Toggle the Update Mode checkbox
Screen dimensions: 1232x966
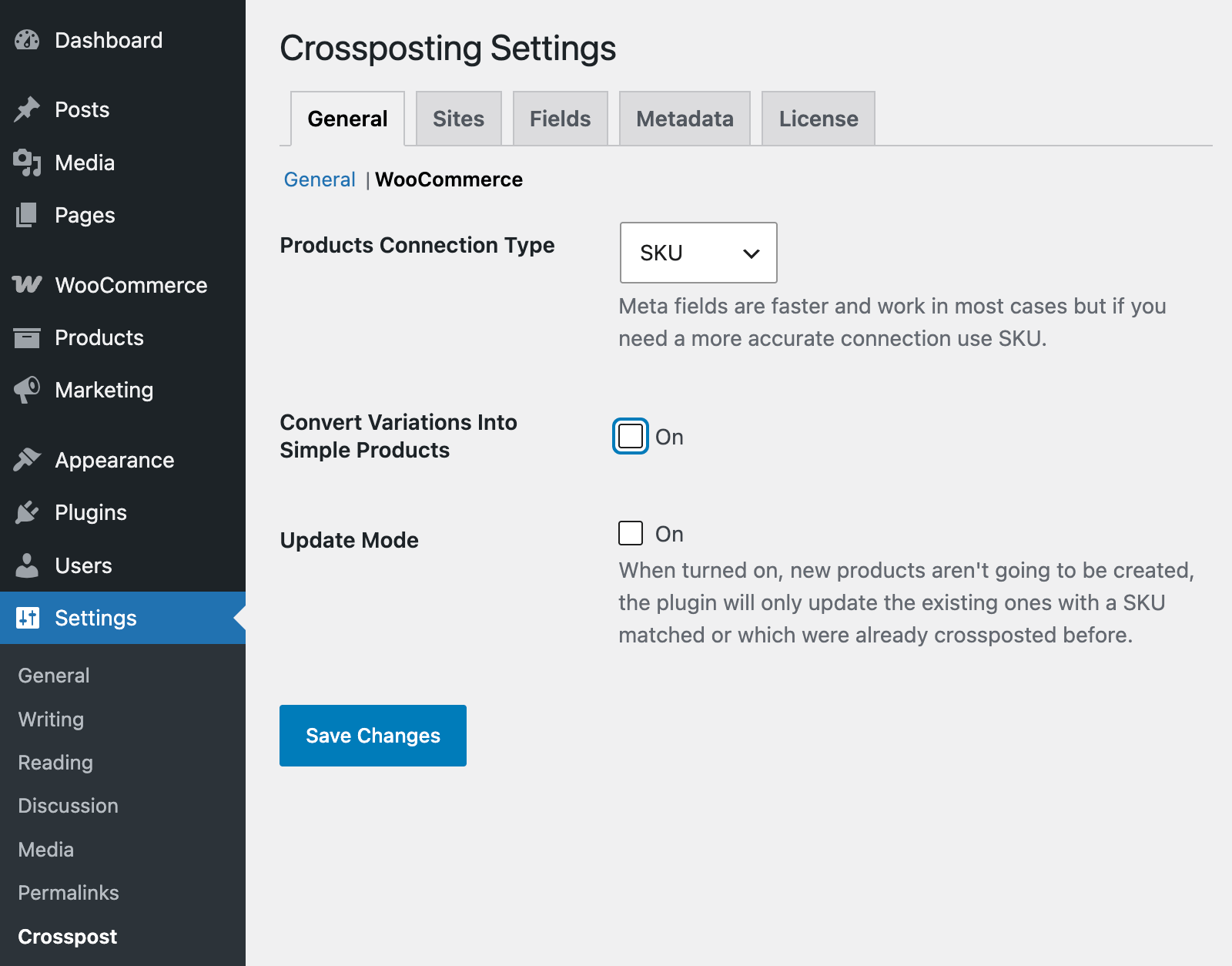point(631,533)
